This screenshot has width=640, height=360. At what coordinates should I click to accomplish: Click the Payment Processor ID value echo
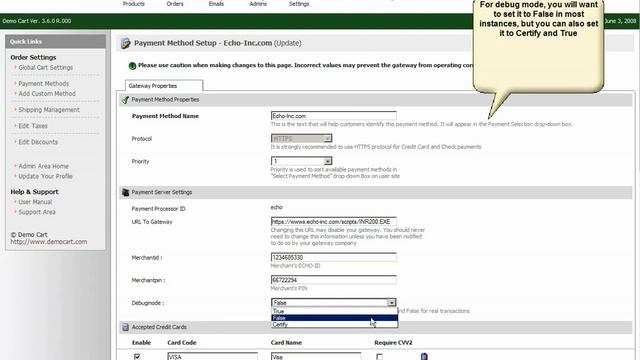pyautogui.click(x=276, y=207)
